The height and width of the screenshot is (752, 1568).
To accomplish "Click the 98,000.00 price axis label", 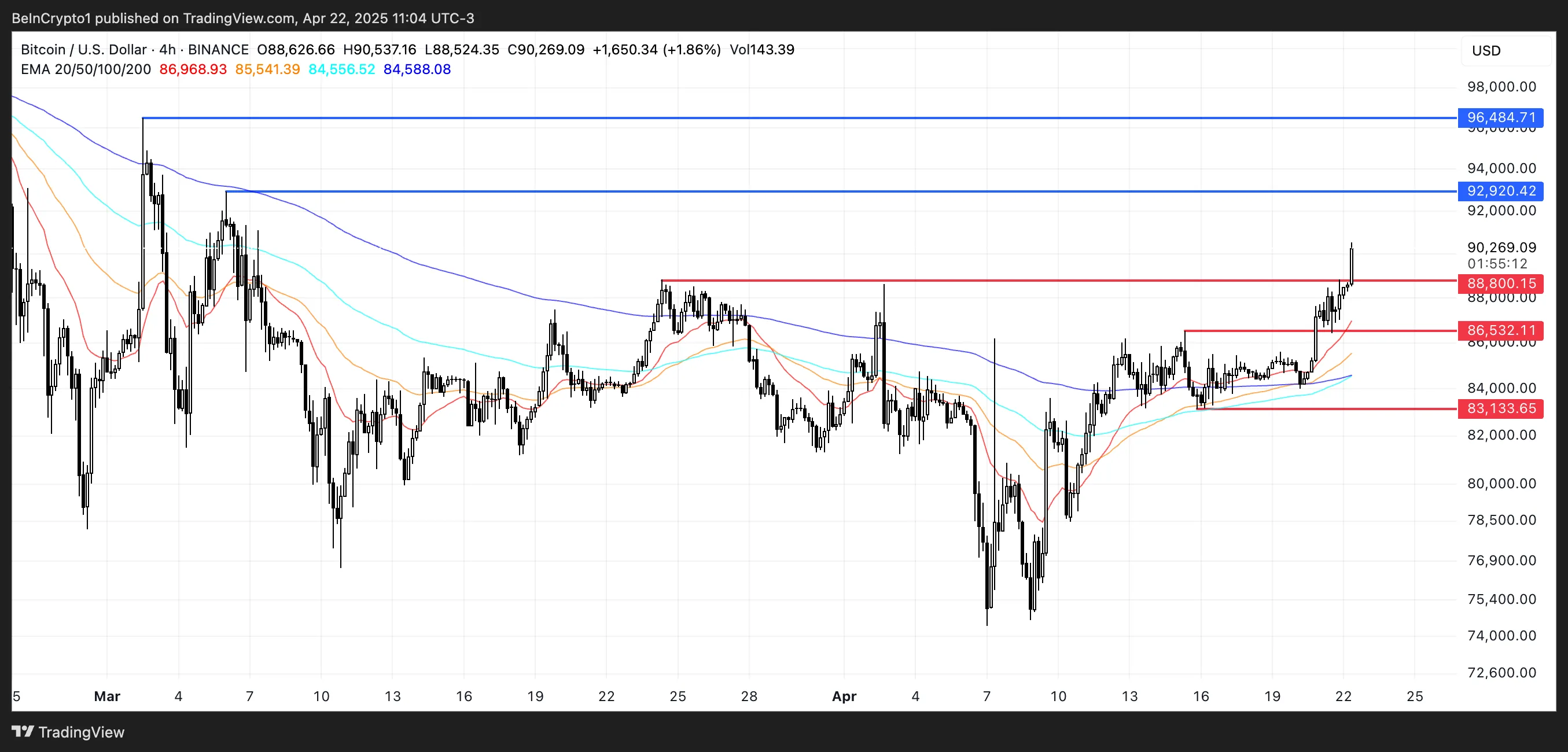I will 1501,87.
